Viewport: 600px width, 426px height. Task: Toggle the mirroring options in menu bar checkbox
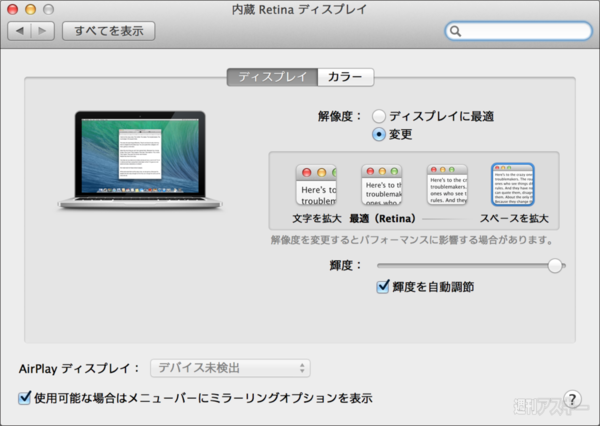click(x=24, y=398)
